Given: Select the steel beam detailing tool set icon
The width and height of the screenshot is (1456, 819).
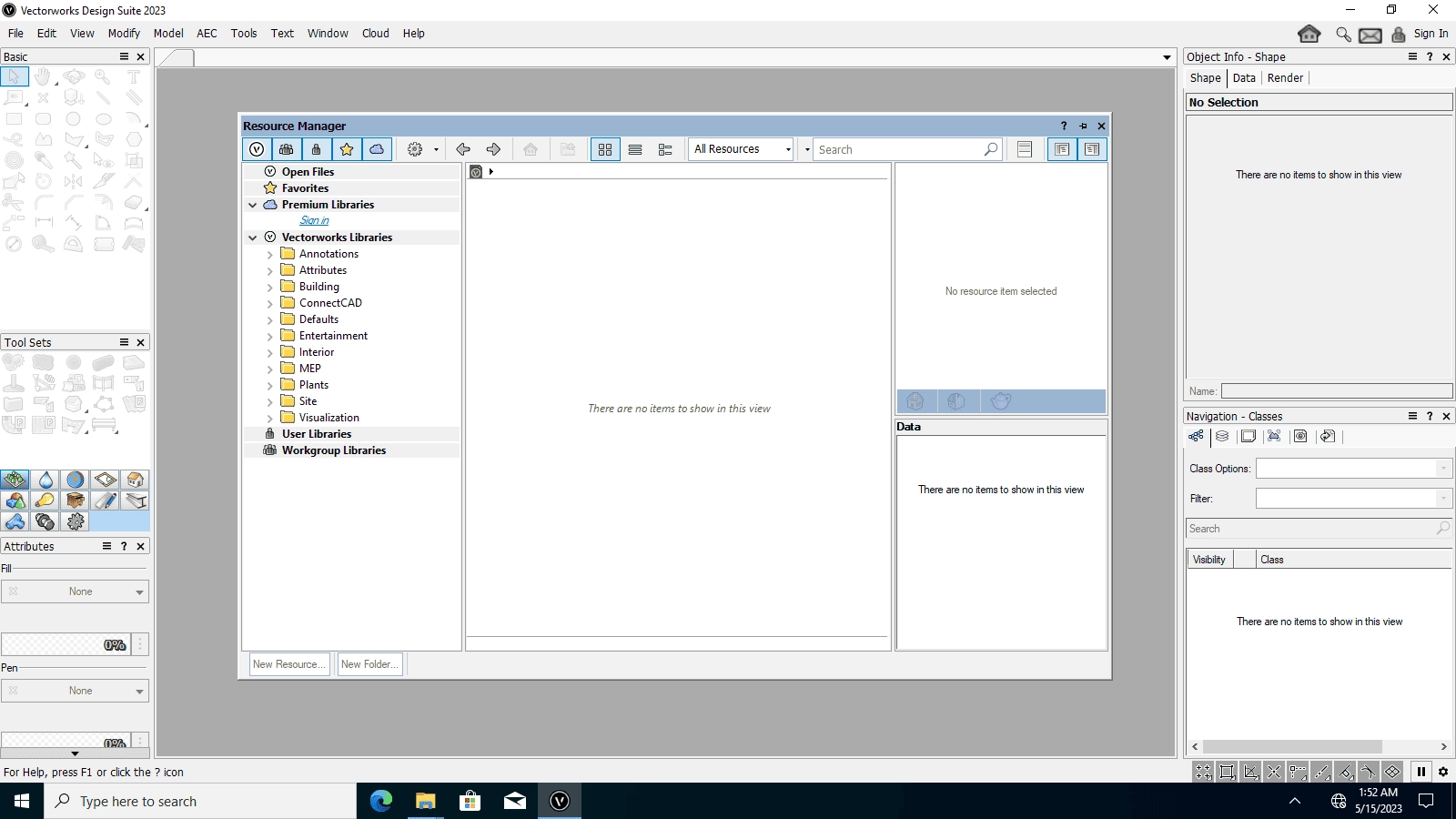Looking at the screenshot, I should [x=135, y=500].
